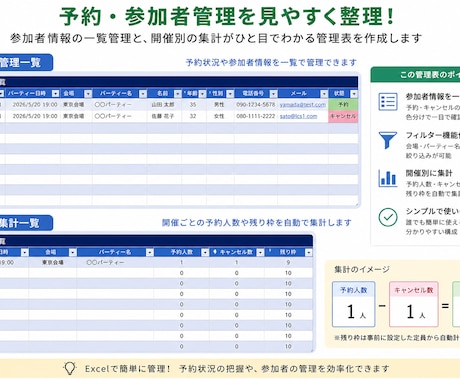The width and height of the screenshot is (460, 380).
Task: Open the 残り枠 column filter dropdown
Action: click(309, 252)
